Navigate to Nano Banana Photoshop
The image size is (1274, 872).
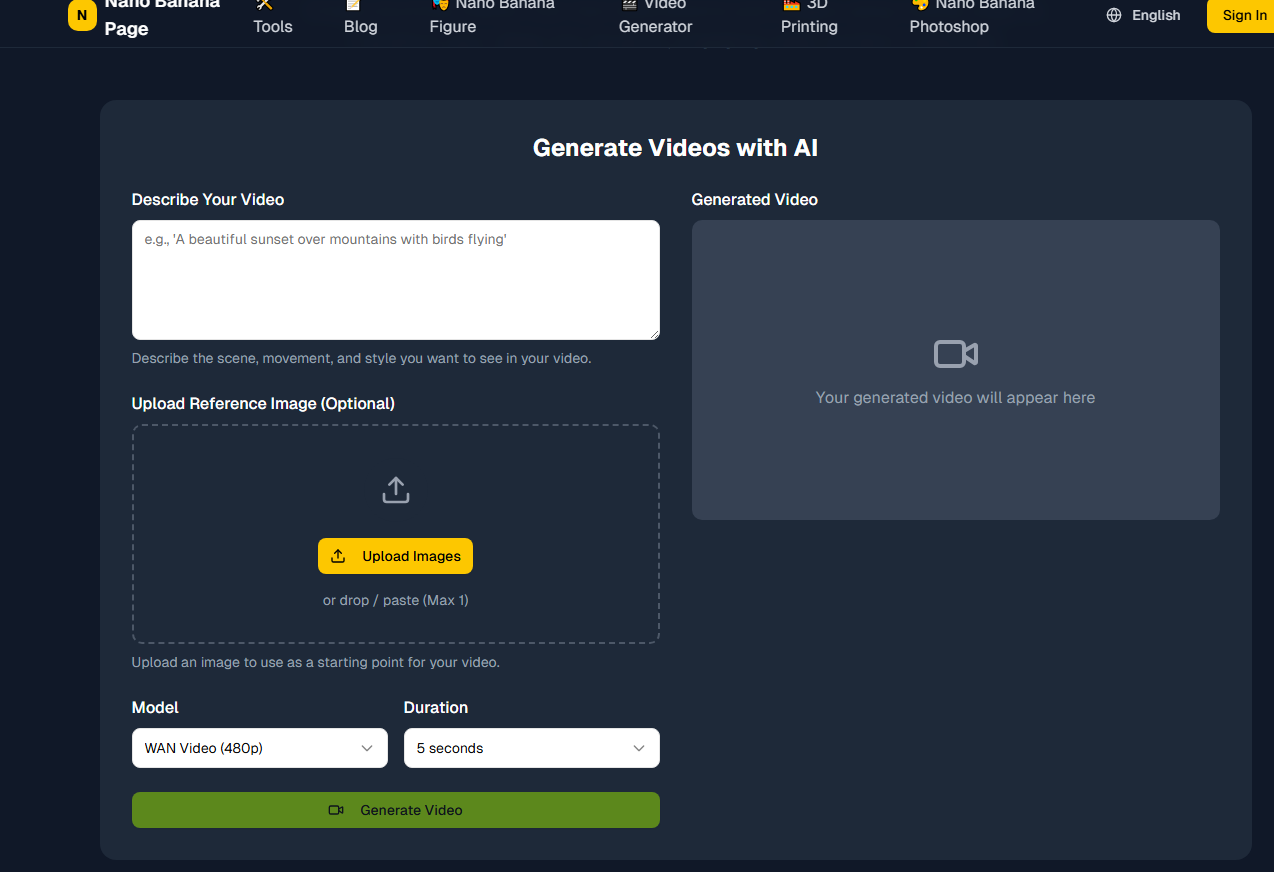[x=971, y=16]
